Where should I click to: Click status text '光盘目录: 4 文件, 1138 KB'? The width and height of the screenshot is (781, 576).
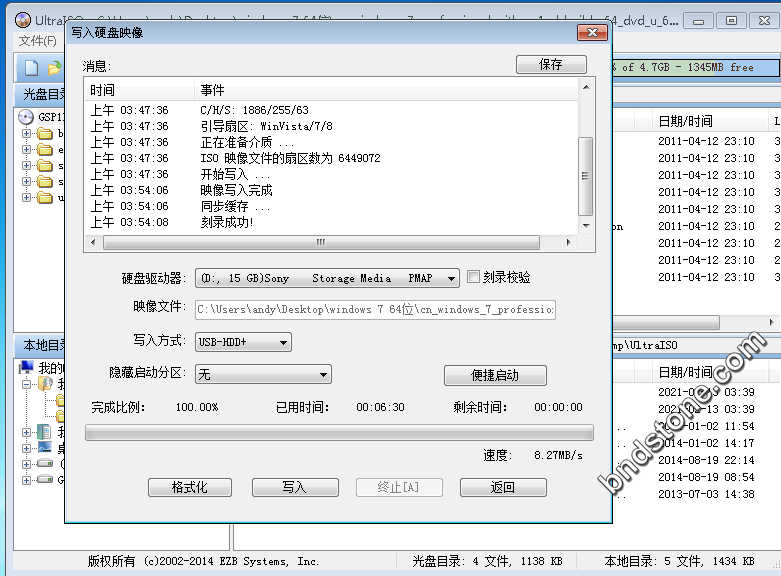pos(487,562)
